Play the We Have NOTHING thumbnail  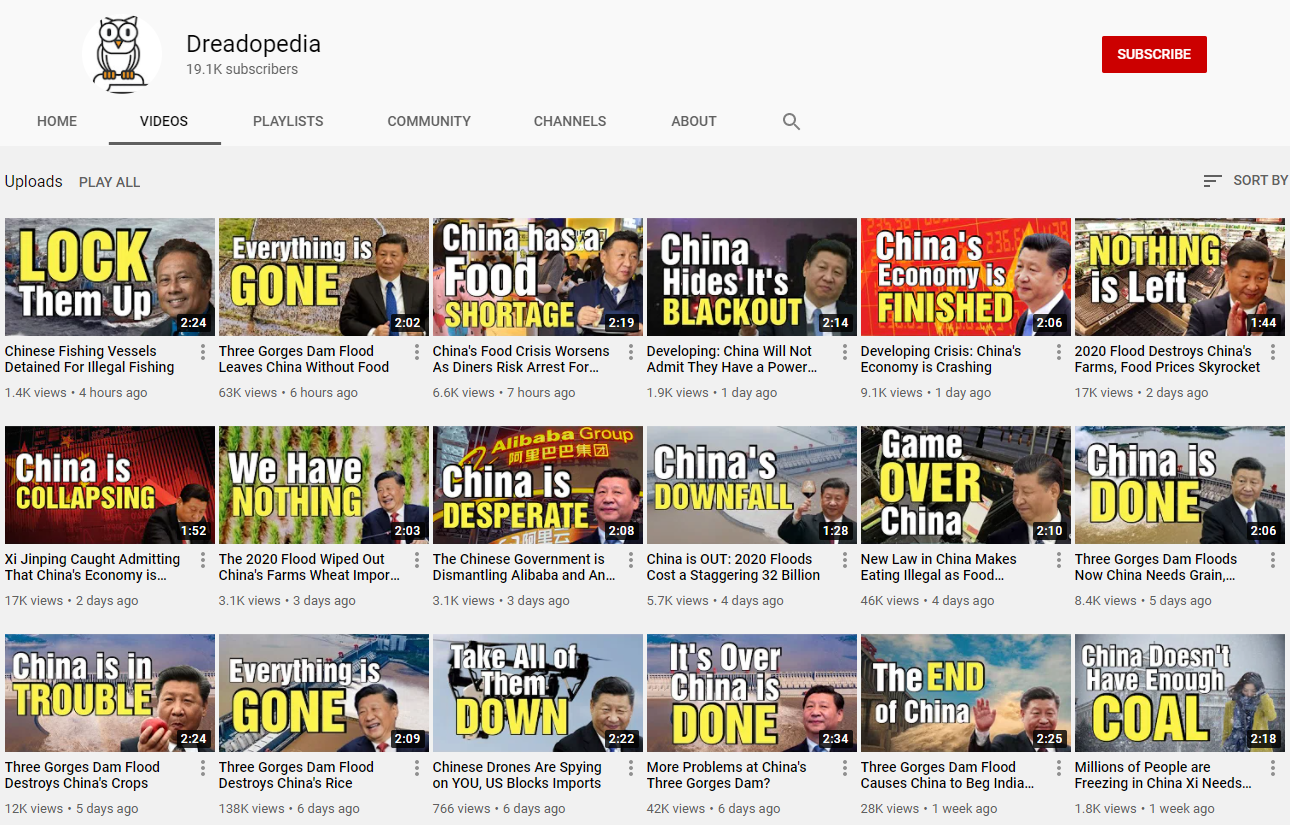[324, 485]
